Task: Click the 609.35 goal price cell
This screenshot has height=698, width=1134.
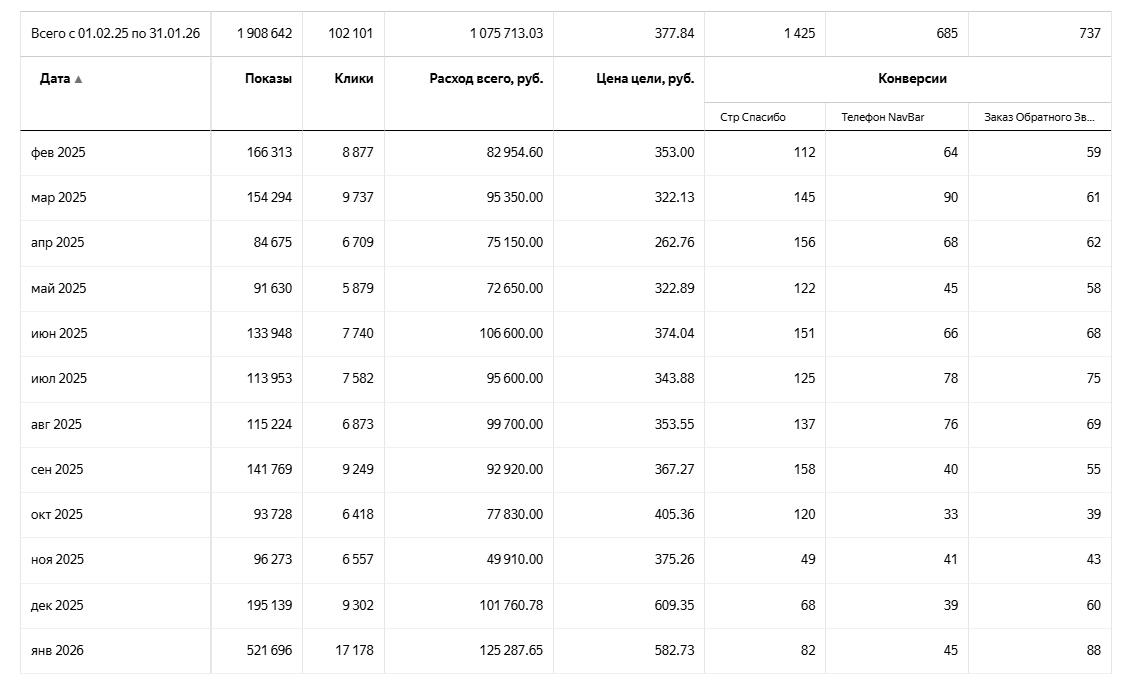Action: pyautogui.click(x=674, y=606)
